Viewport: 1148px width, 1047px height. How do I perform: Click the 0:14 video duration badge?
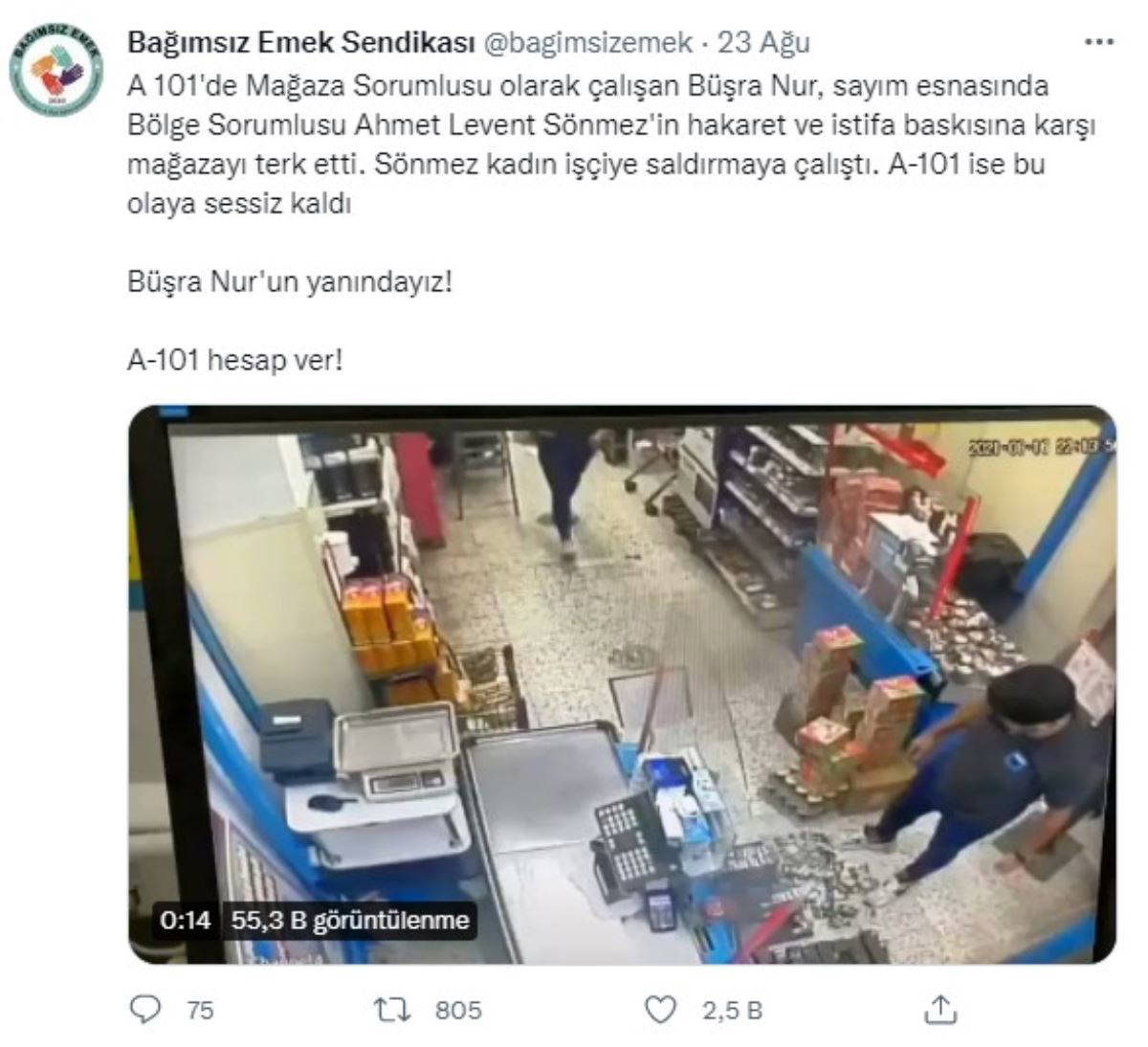[186, 921]
